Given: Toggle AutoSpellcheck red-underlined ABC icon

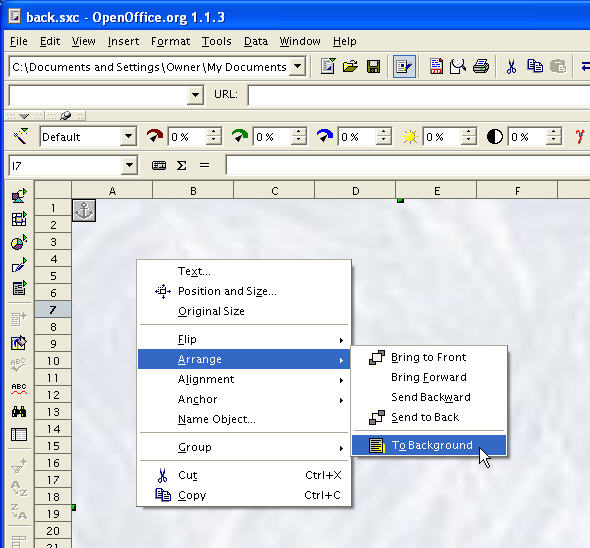Looking at the screenshot, I should point(19,389).
